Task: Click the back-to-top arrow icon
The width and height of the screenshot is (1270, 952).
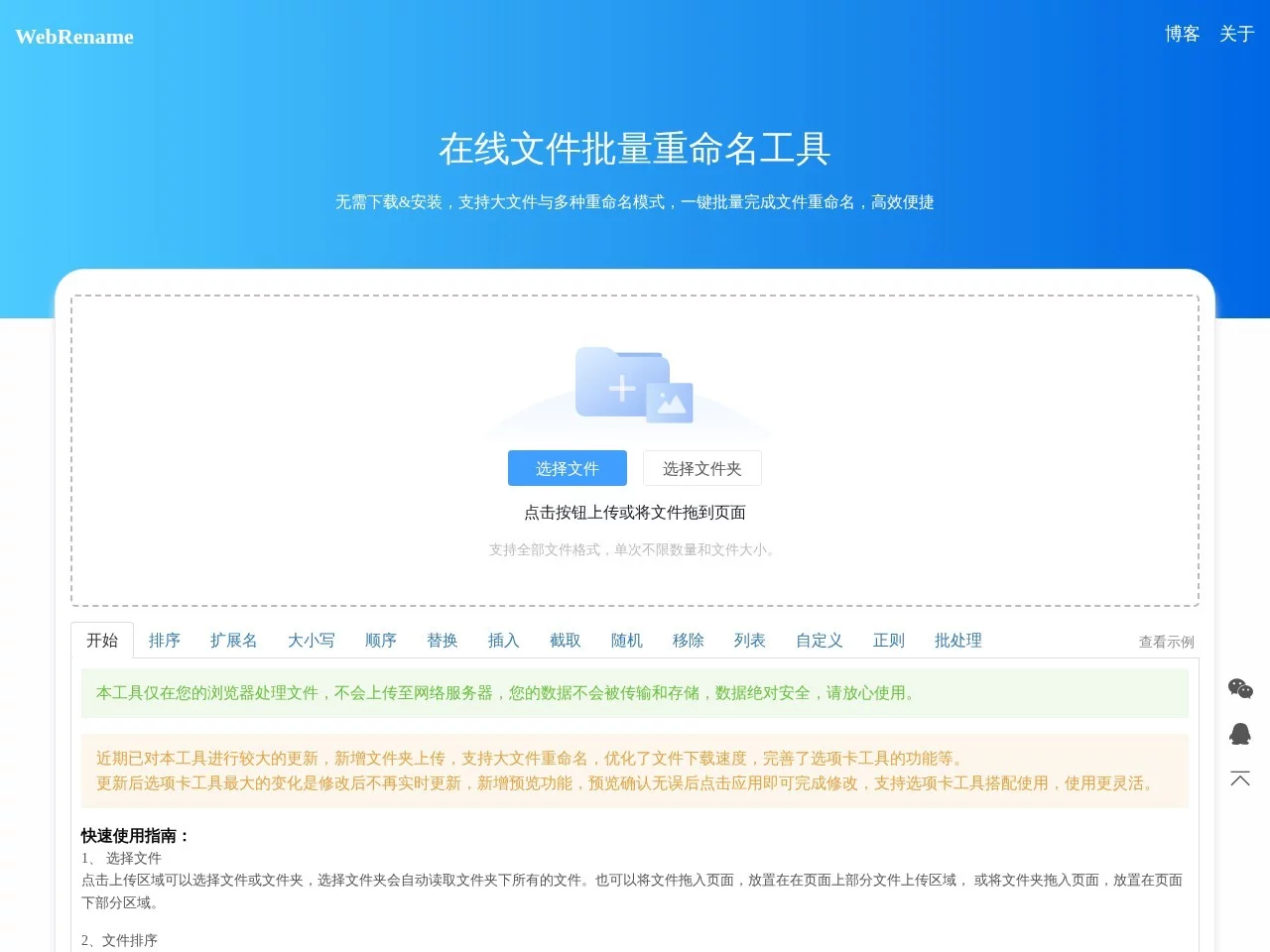Action: pyautogui.click(x=1240, y=778)
